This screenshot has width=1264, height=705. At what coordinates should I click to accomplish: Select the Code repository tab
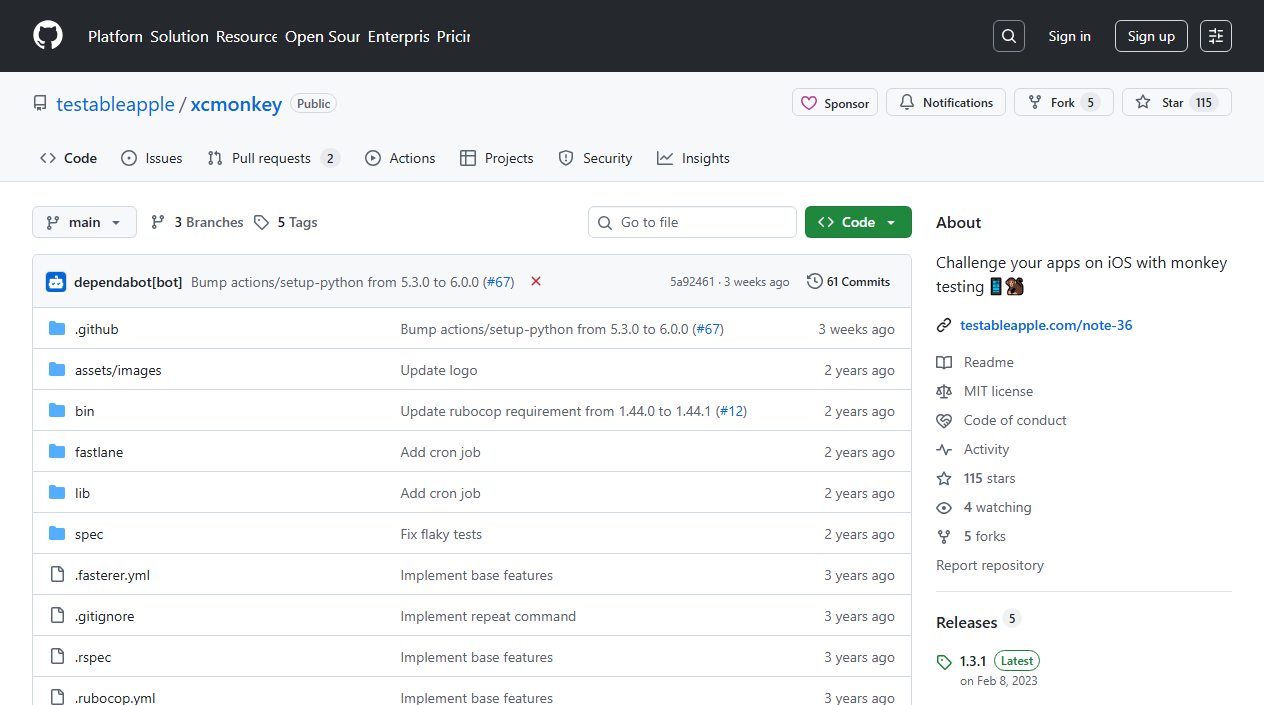(x=68, y=158)
